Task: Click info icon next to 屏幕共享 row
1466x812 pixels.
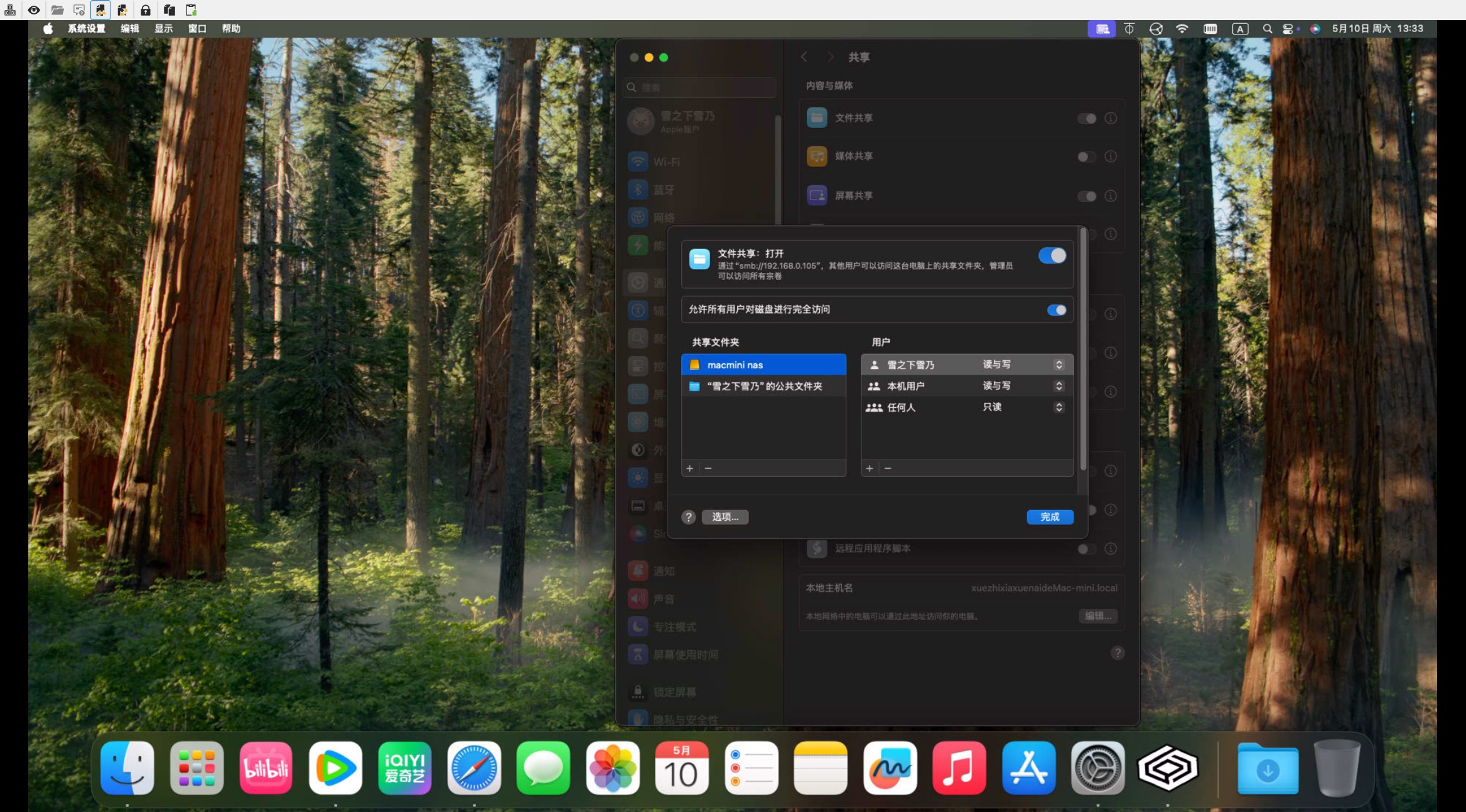Action: 1111,196
